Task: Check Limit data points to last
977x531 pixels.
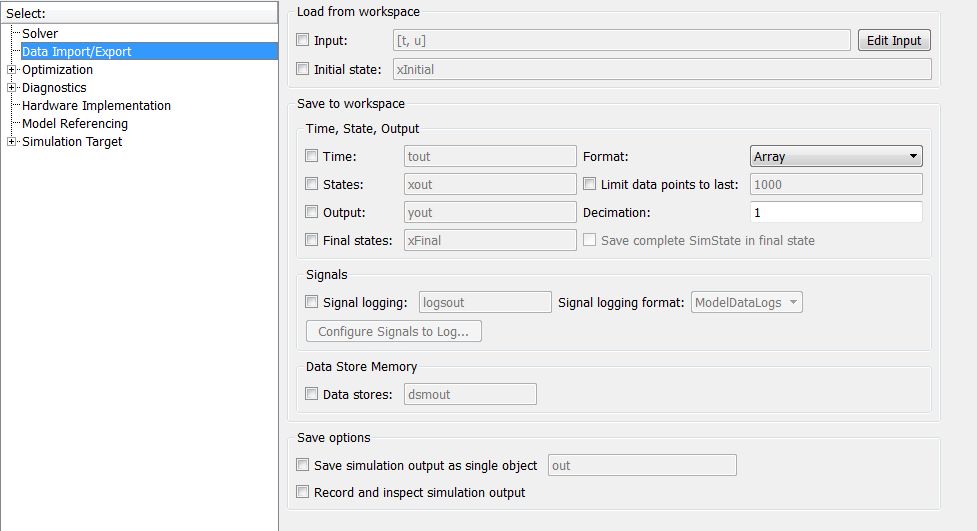Action: 590,185
